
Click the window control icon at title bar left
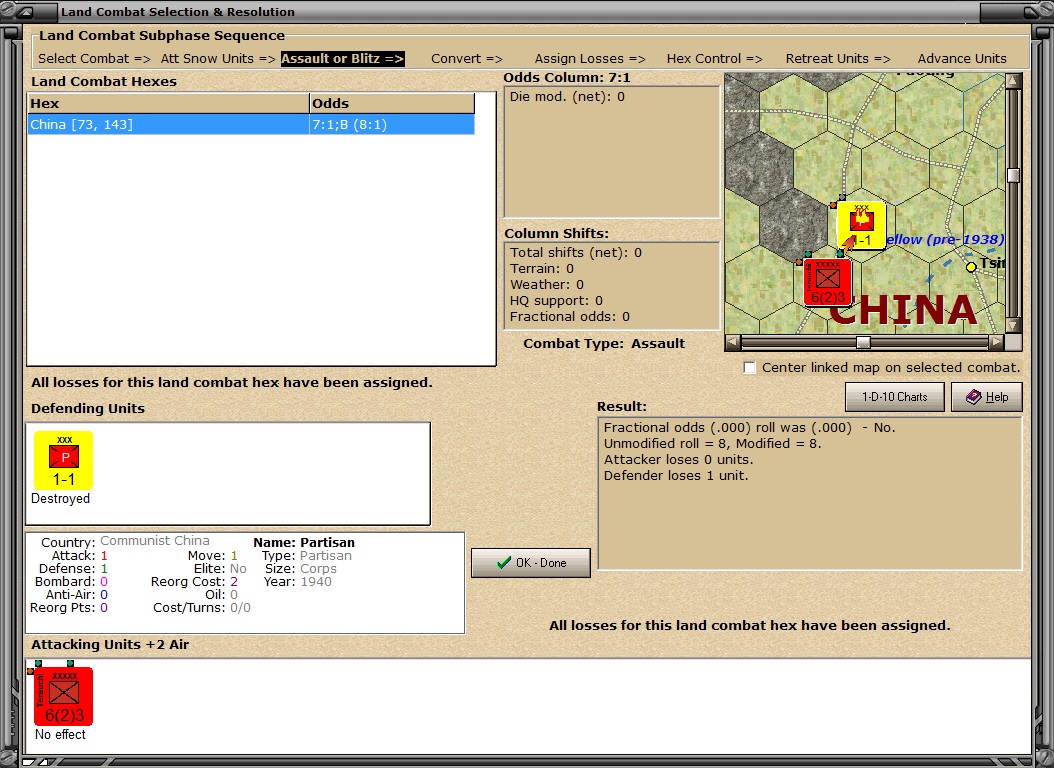(25, 11)
